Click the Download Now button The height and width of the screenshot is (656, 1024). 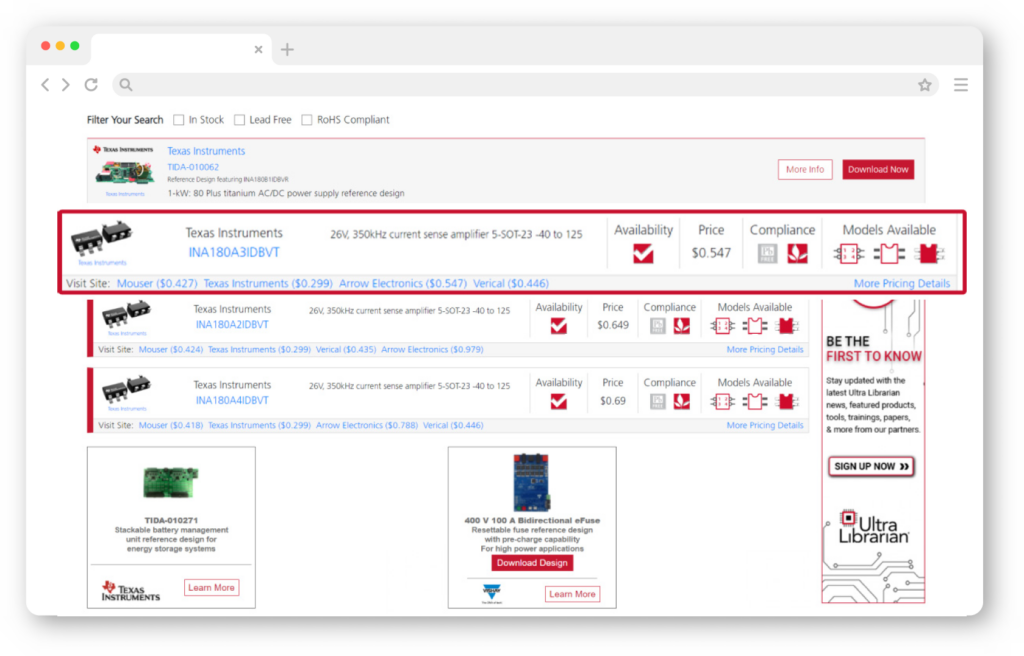(878, 169)
